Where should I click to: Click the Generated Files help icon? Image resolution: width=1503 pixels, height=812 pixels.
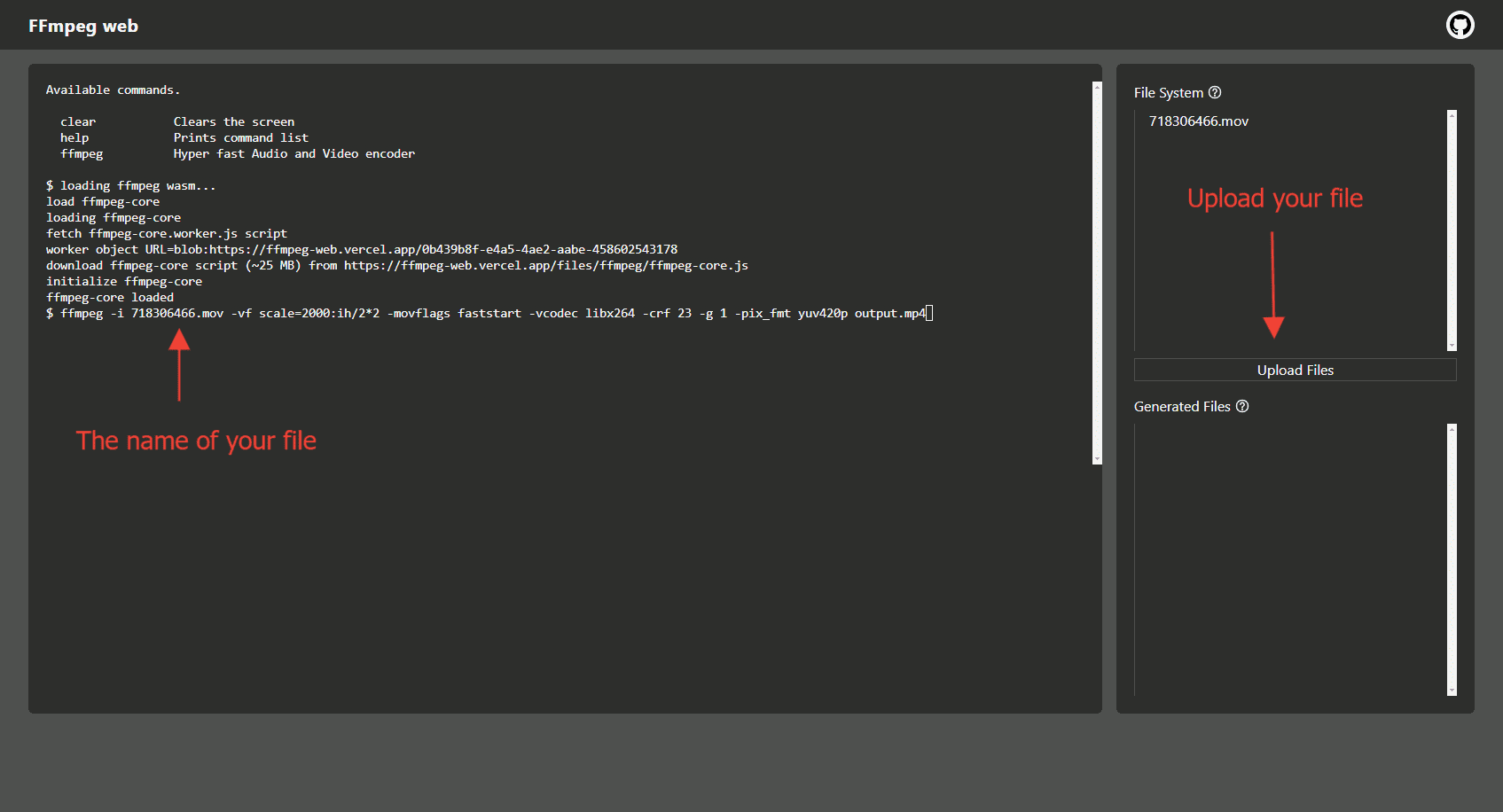pyautogui.click(x=1242, y=406)
